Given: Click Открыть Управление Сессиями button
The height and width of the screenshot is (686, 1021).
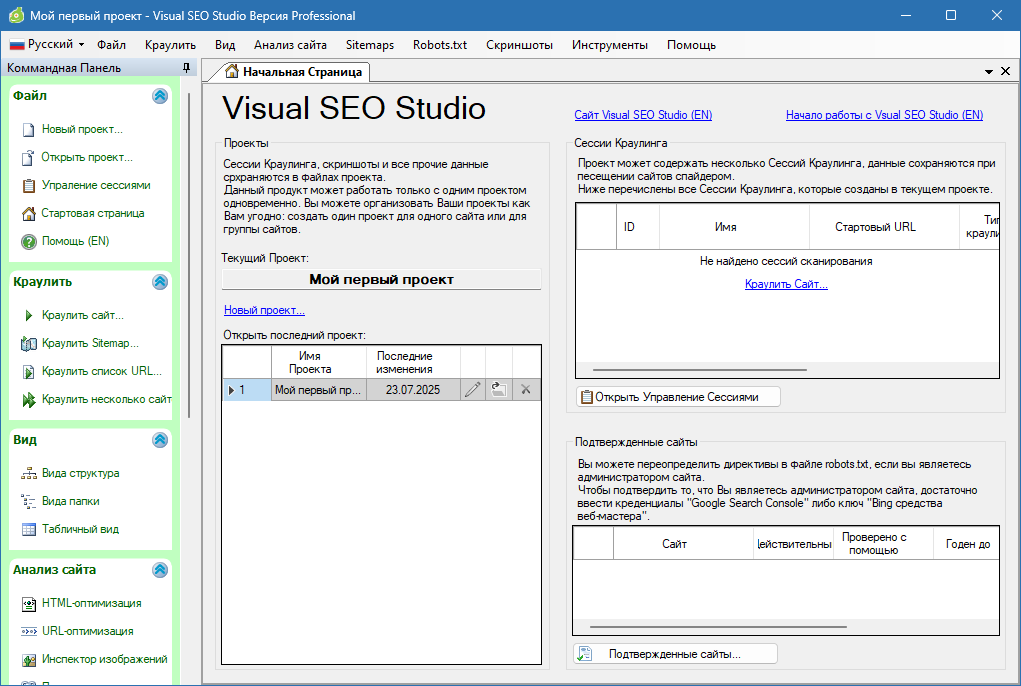Looking at the screenshot, I should tap(678, 396).
